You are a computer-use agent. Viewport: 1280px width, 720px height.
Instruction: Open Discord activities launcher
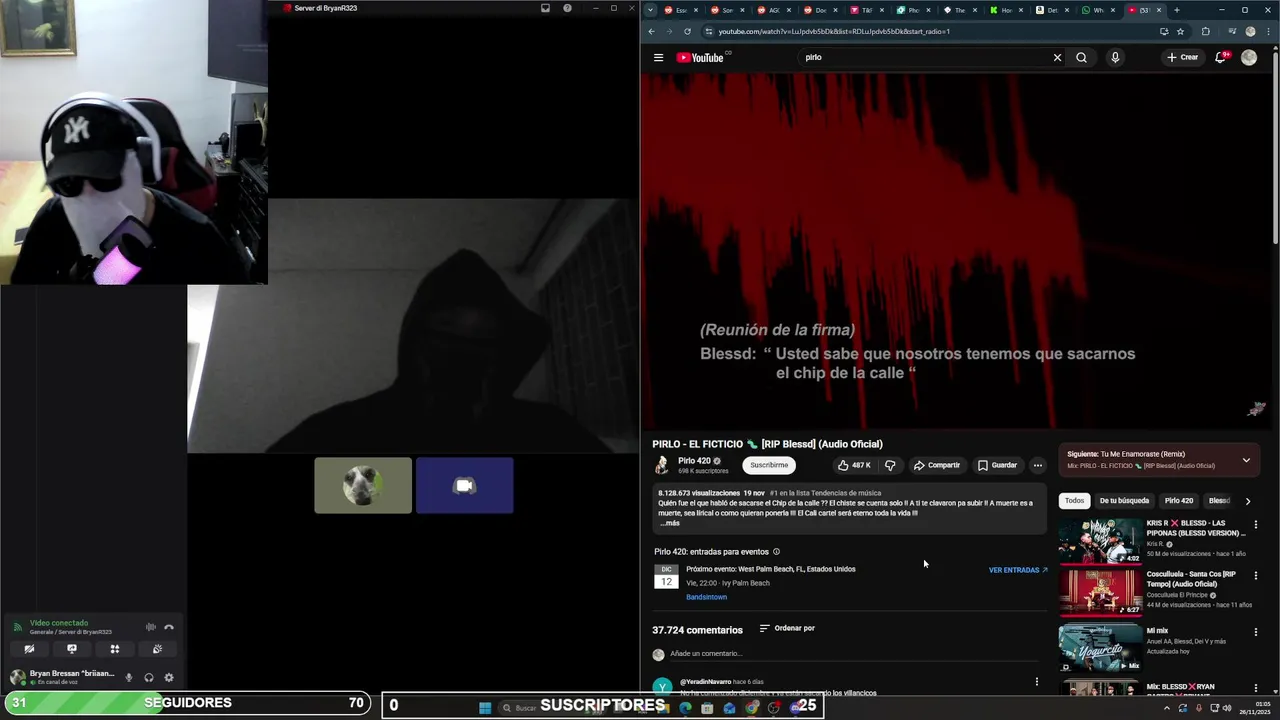point(115,649)
